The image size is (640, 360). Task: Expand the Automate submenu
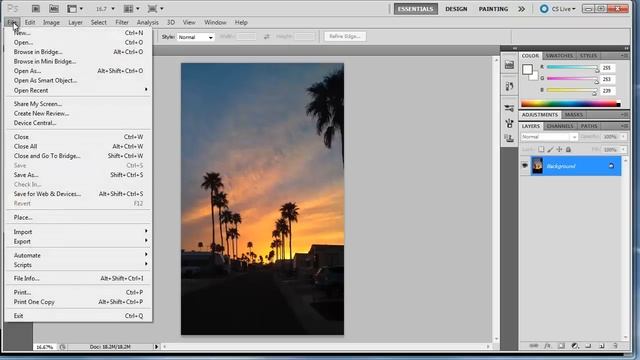[x=78, y=255]
